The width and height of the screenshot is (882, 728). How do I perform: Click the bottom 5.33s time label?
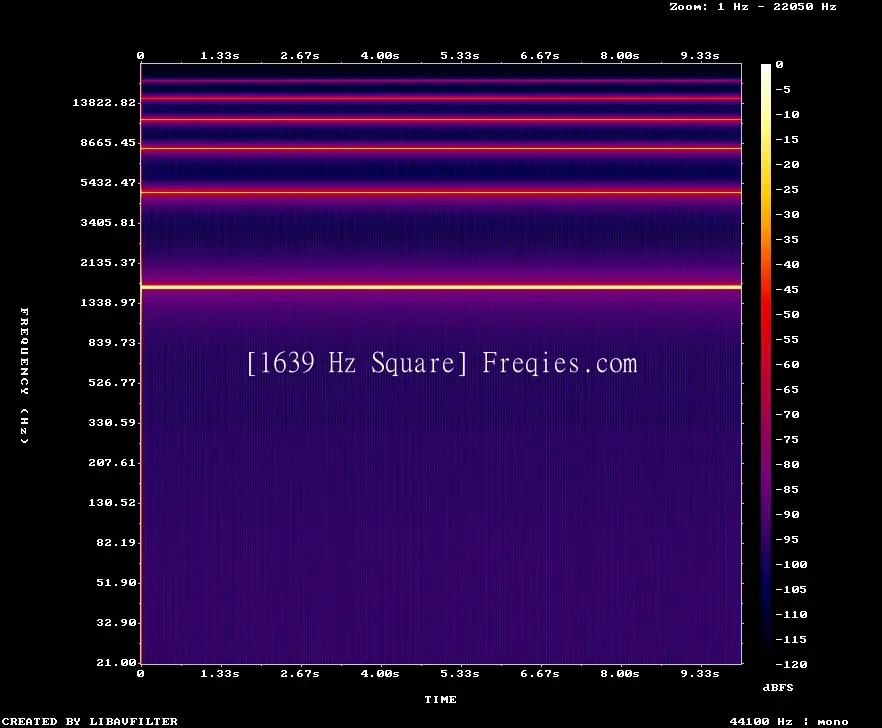tap(460, 673)
